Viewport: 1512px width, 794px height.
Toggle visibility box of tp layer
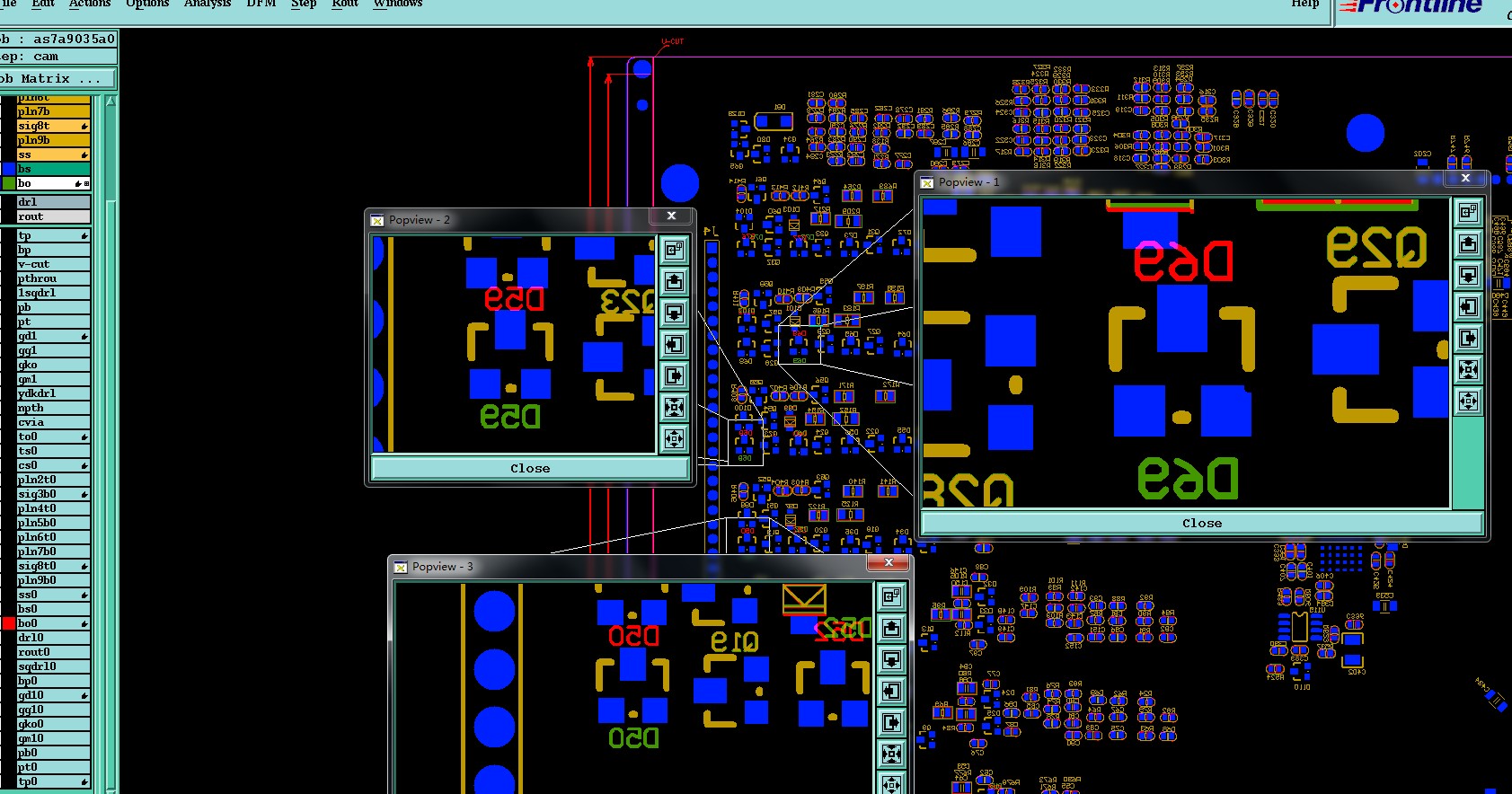pyautogui.click(x=9, y=235)
